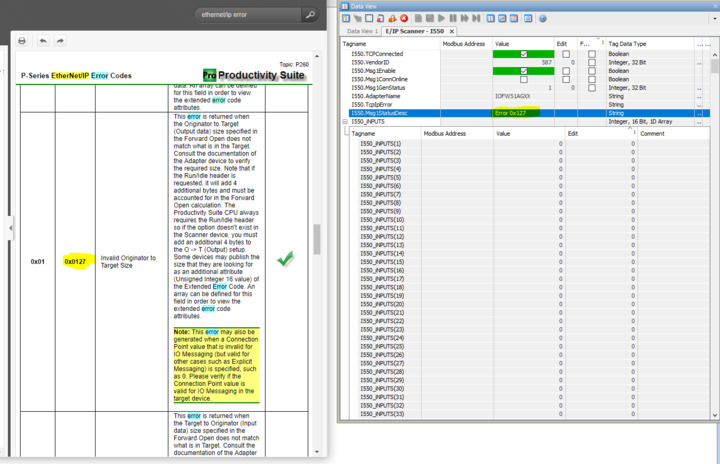The height and width of the screenshot is (464, 720).
Task: Click the upper Tagname column header
Action: pos(390,44)
